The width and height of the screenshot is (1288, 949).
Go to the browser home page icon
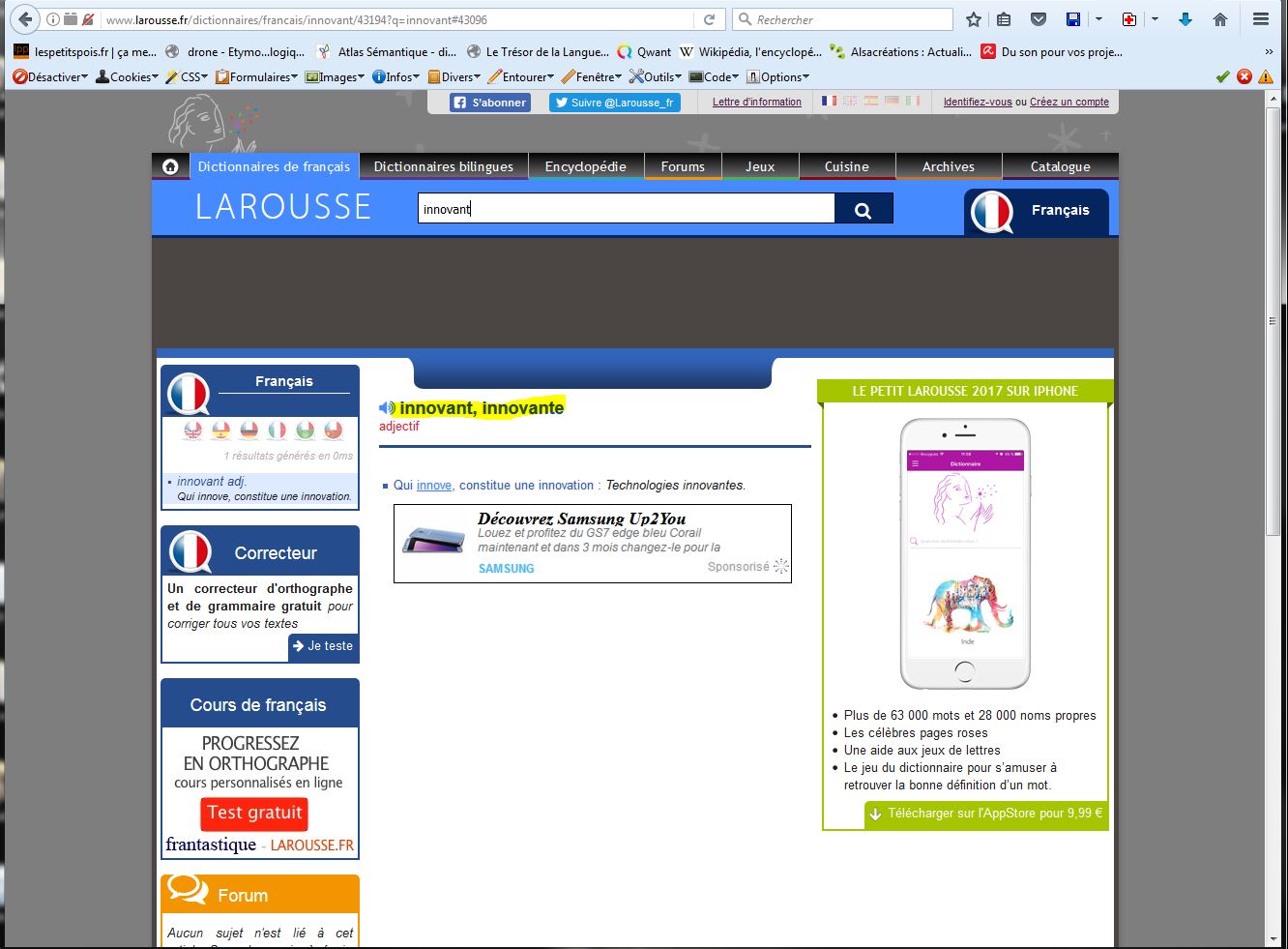1220,19
